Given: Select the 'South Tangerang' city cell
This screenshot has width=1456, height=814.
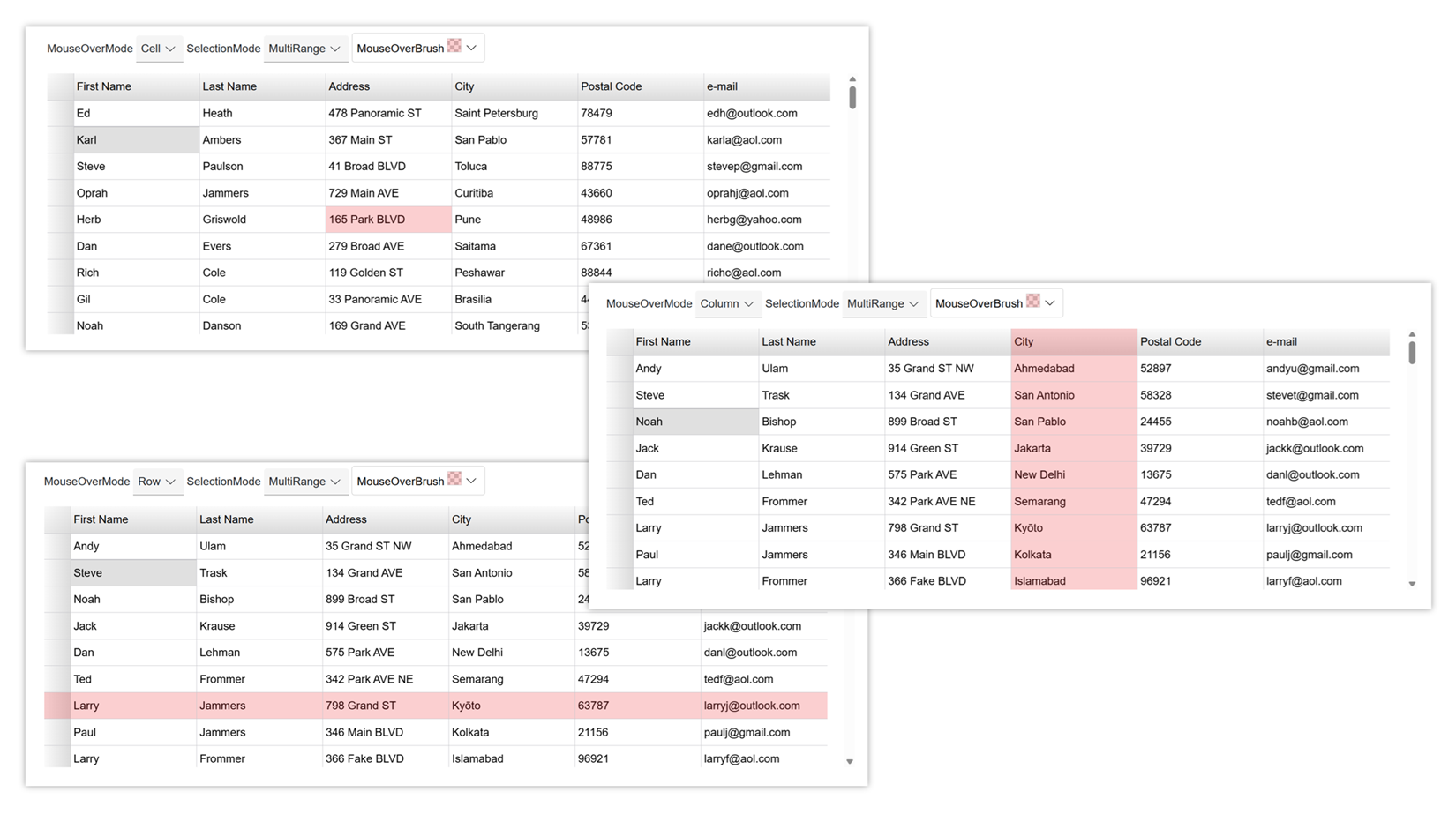Looking at the screenshot, I should coord(514,325).
